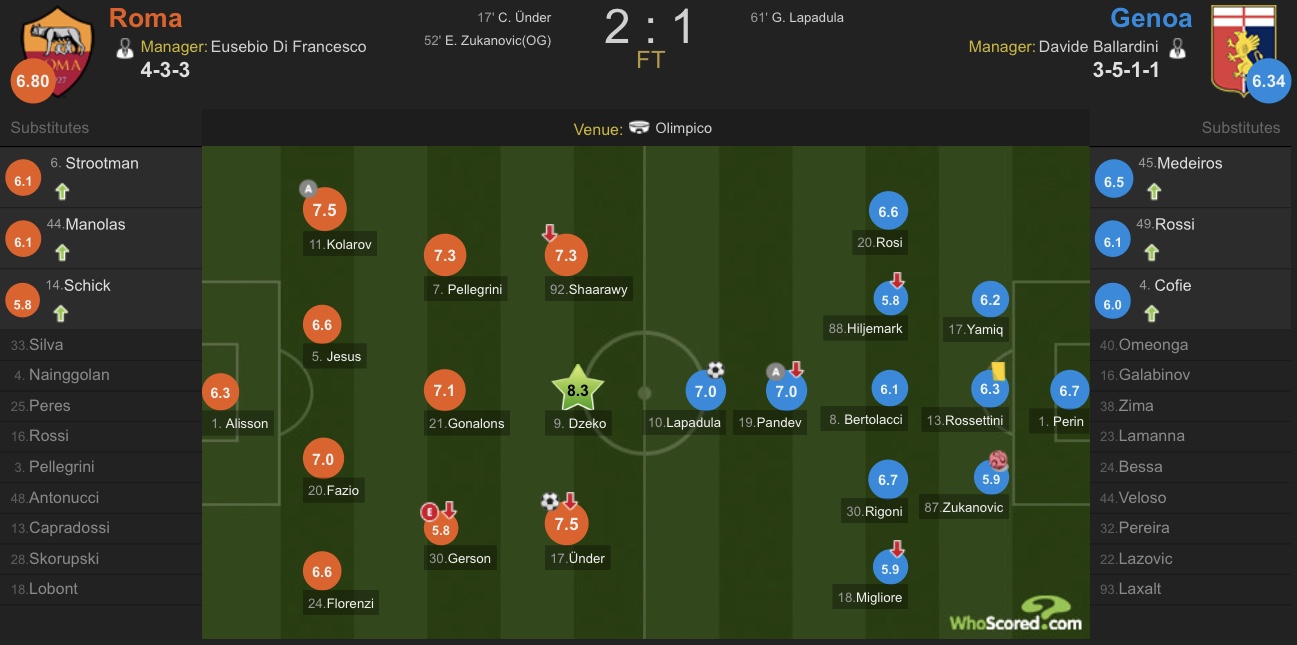Click the red substituted-off arrow on Ünder

click(570, 500)
